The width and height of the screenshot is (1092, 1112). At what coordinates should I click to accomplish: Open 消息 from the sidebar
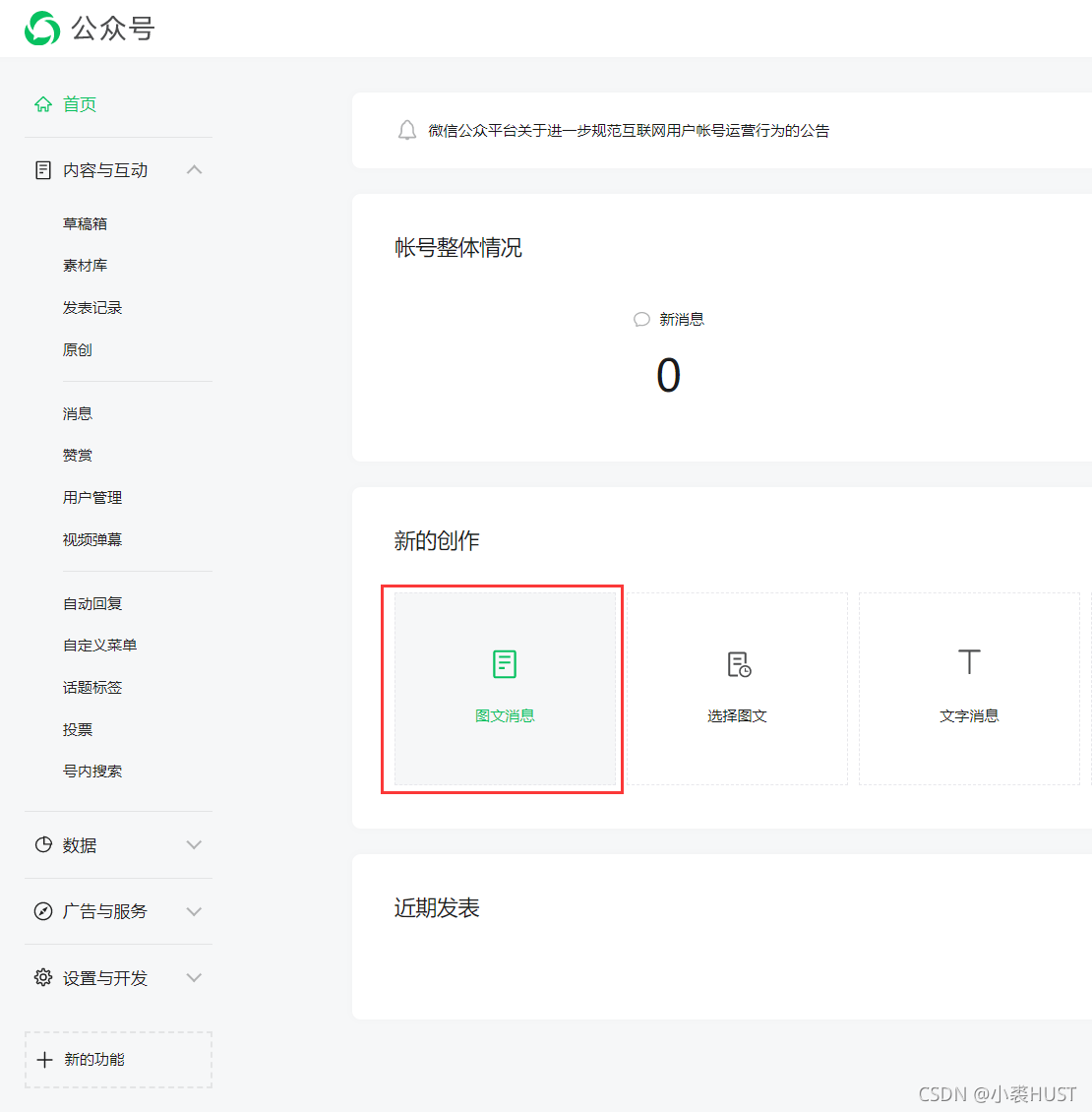pyautogui.click(x=78, y=413)
